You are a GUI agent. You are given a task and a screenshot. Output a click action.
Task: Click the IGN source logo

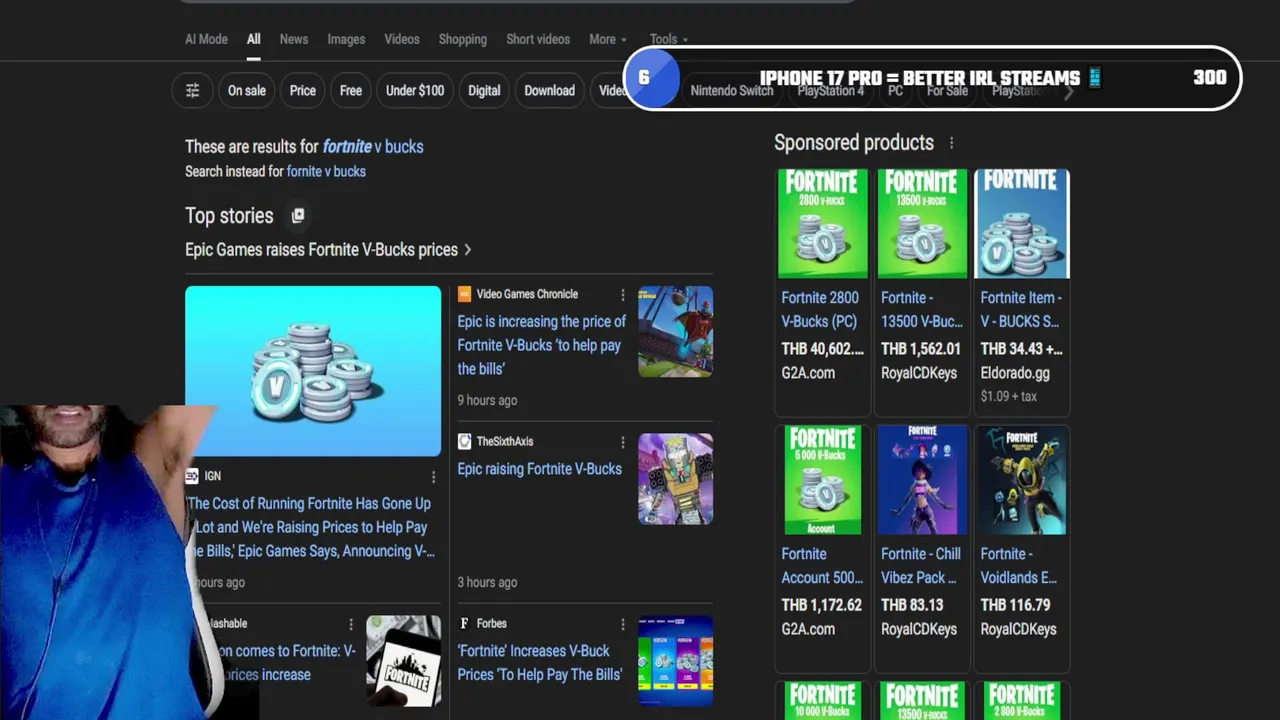tap(193, 476)
